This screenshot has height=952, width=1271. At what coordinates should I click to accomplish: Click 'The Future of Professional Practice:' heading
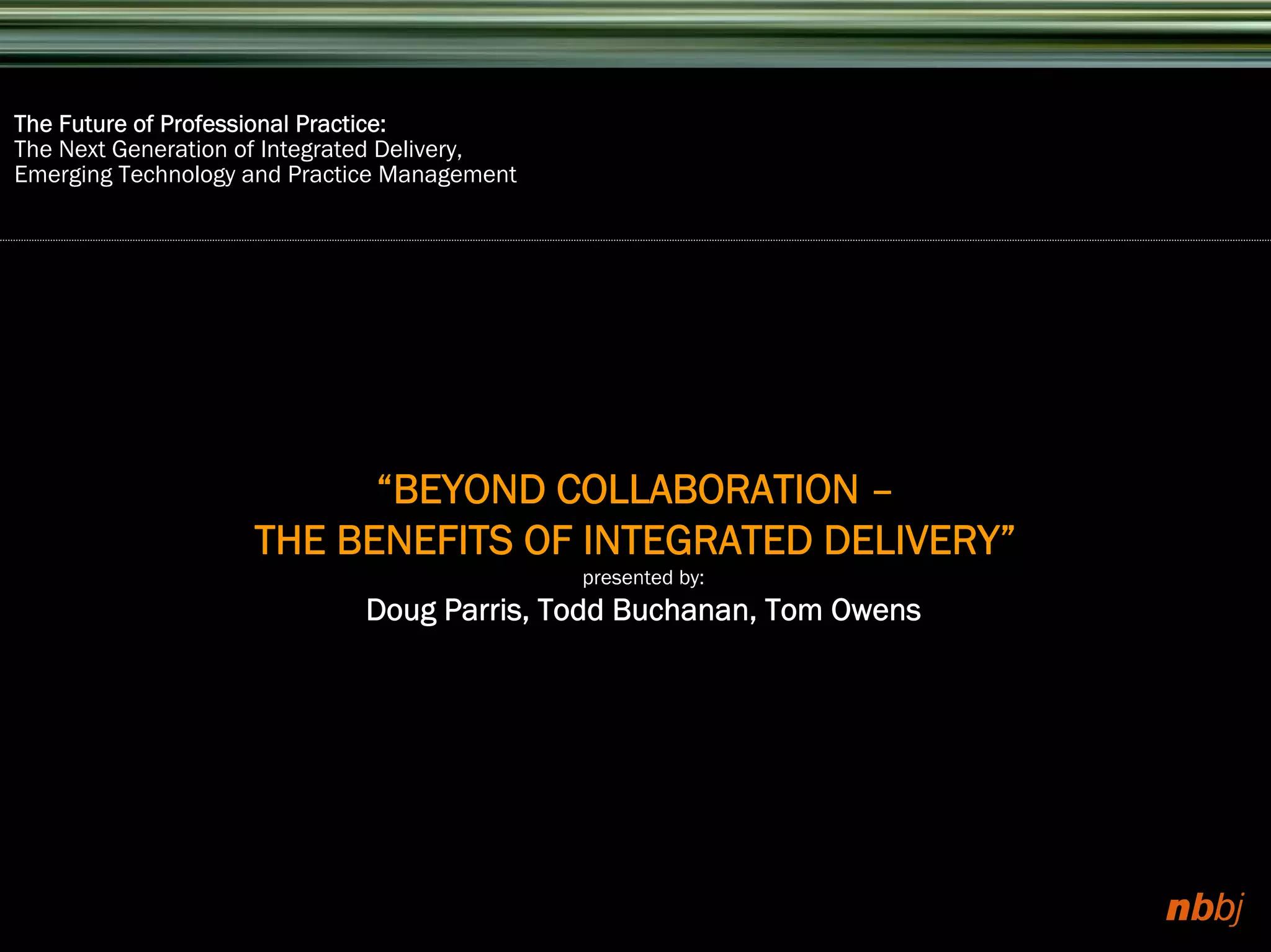pos(200,124)
